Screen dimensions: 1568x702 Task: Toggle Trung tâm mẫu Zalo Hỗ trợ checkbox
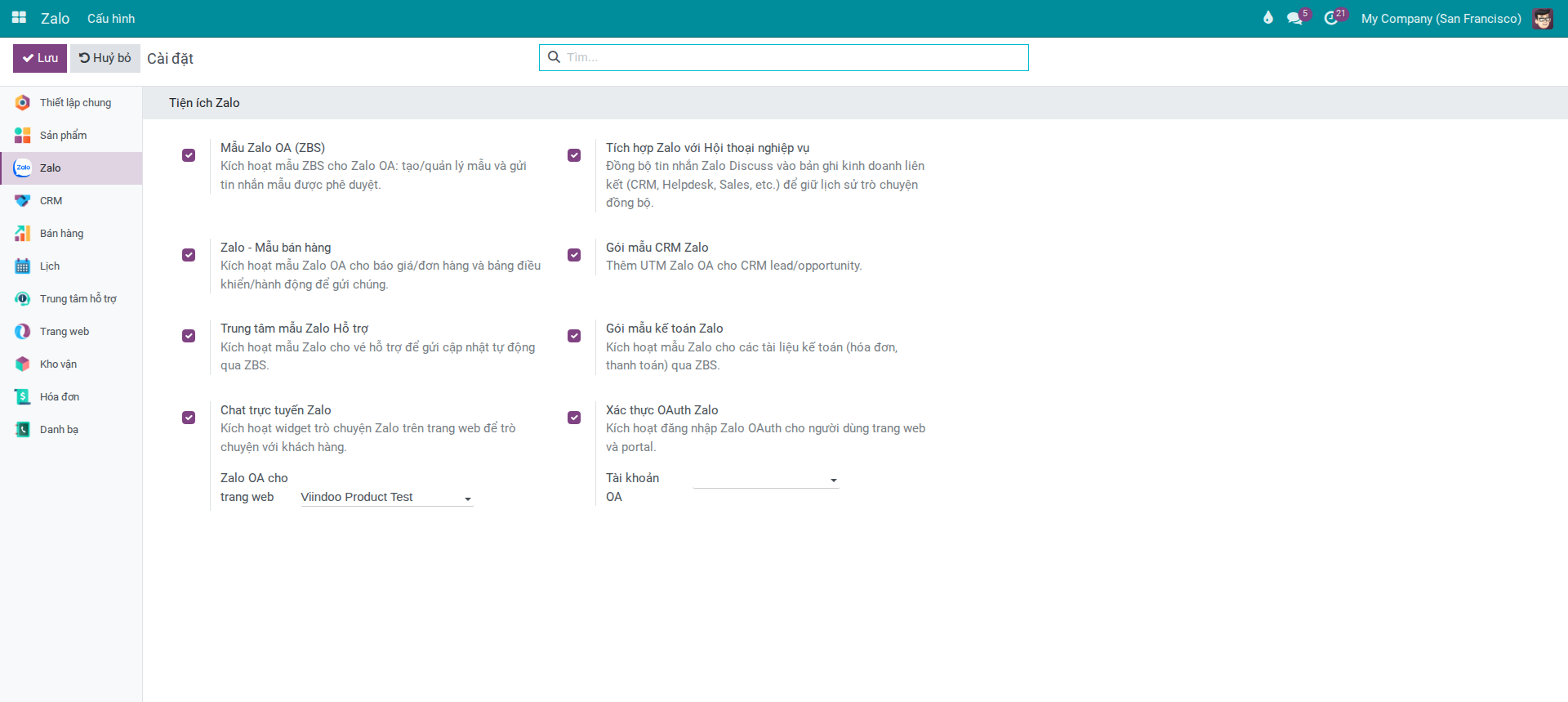[x=189, y=336]
